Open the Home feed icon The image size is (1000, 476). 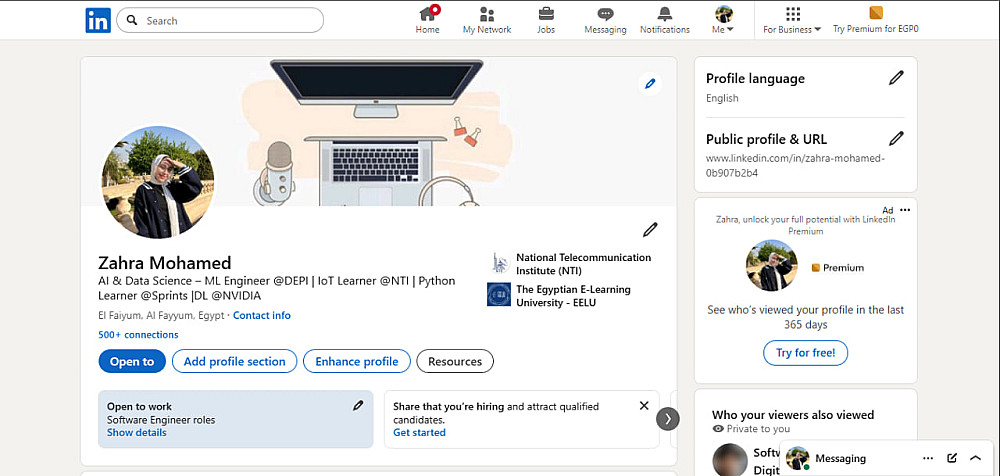pos(427,14)
